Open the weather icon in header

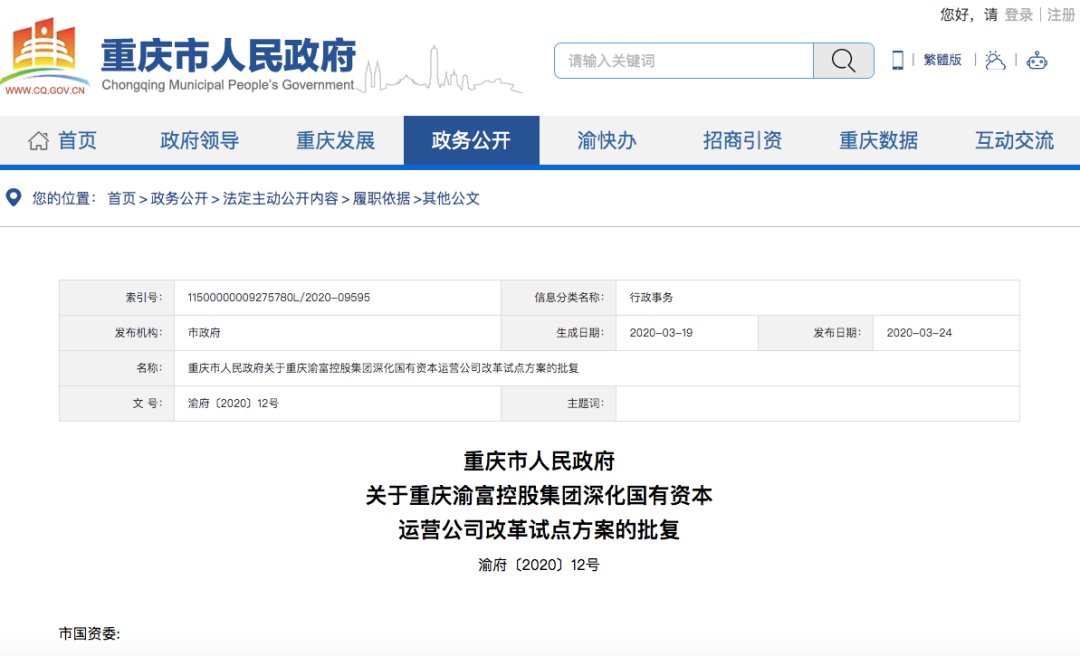[994, 60]
